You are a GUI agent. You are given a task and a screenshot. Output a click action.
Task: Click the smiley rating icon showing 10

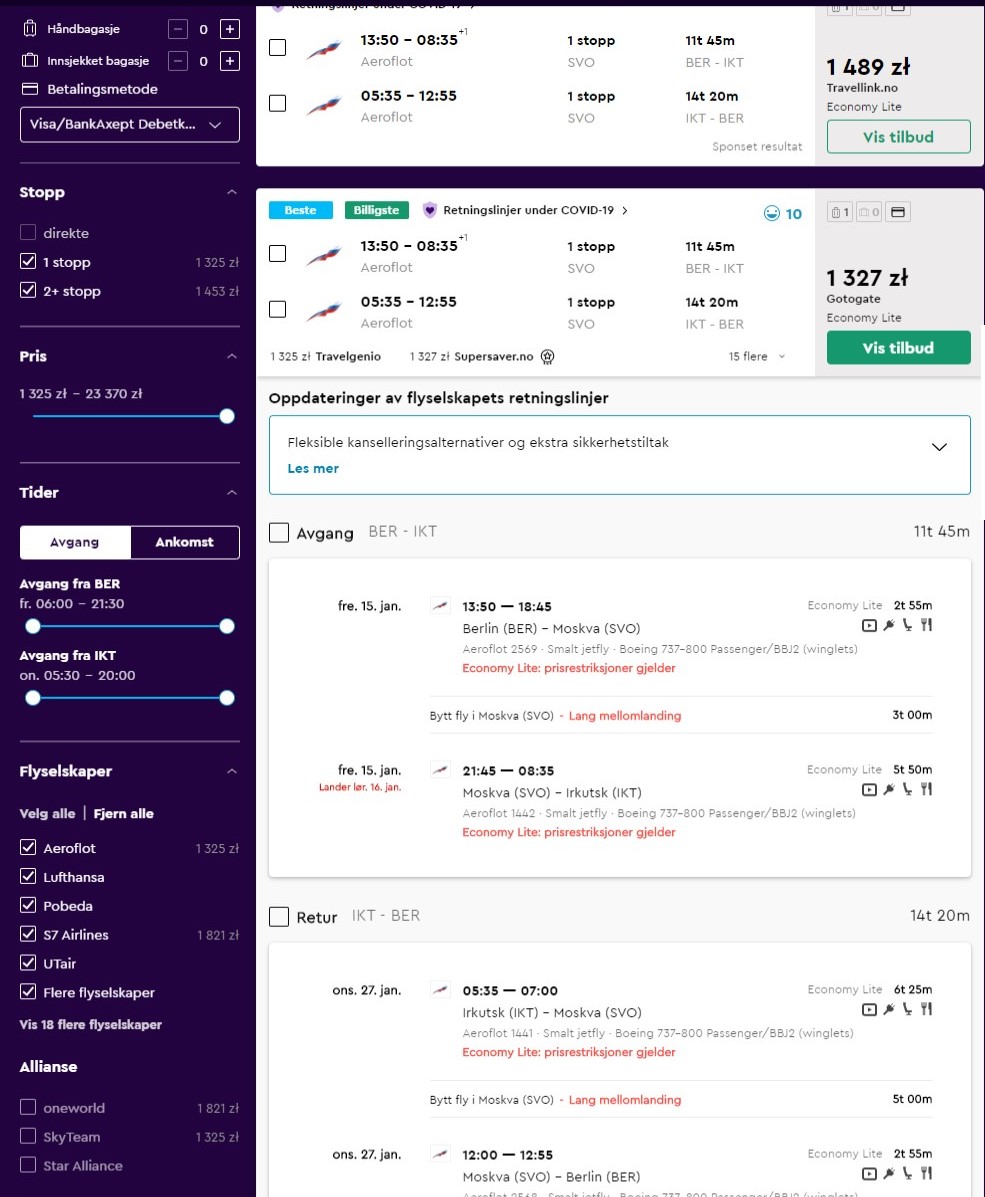click(x=772, y=214)
